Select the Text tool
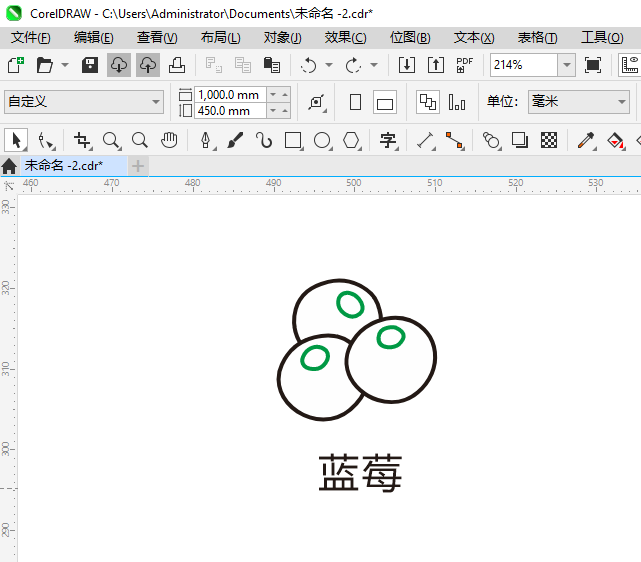Image resolution: width=641 pixels, height=562 pixels. point(388,140)
